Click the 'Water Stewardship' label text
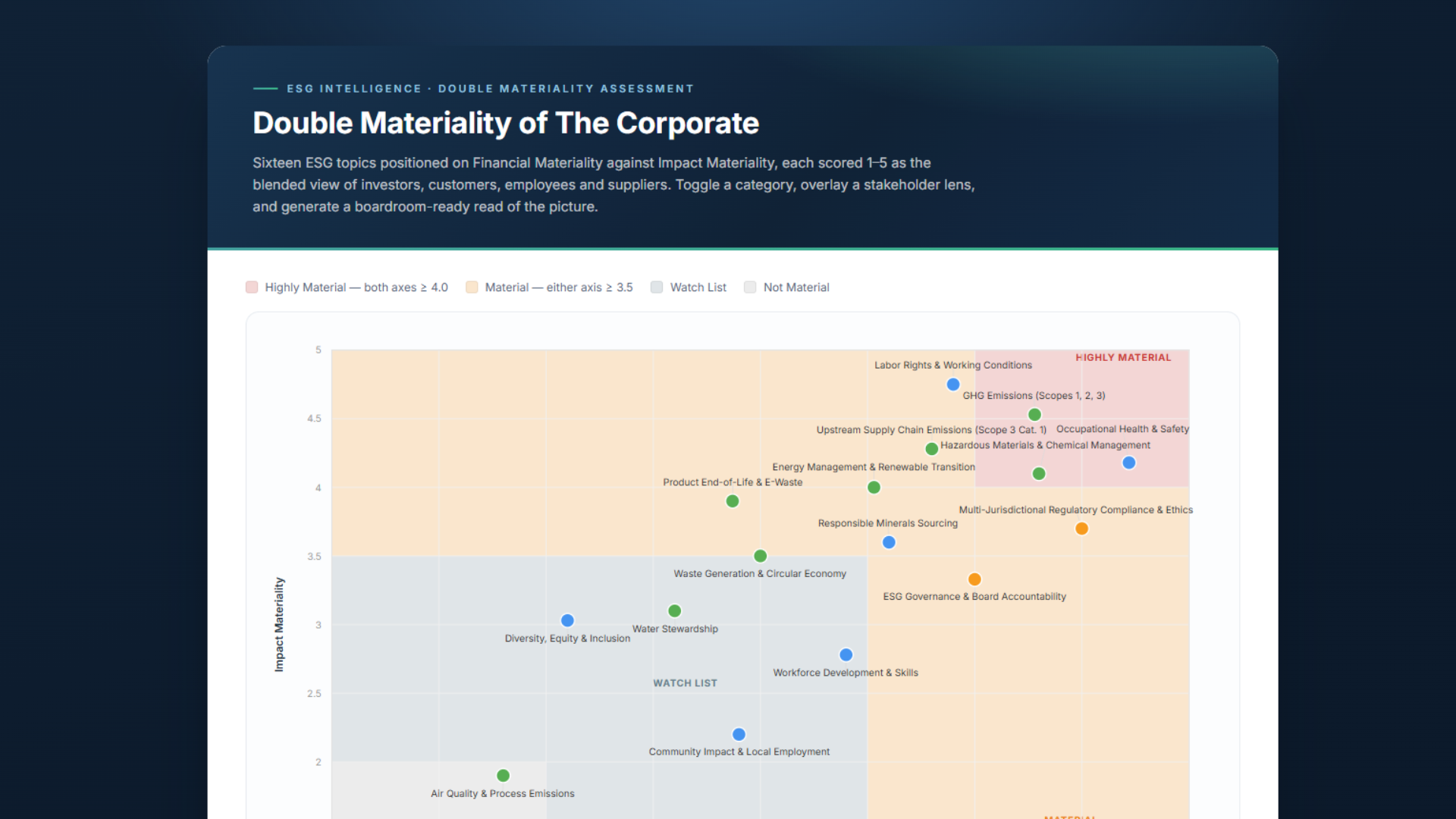Image resolution: width=1456 pixels, height=819 pixels. click(x=675, y=629)
